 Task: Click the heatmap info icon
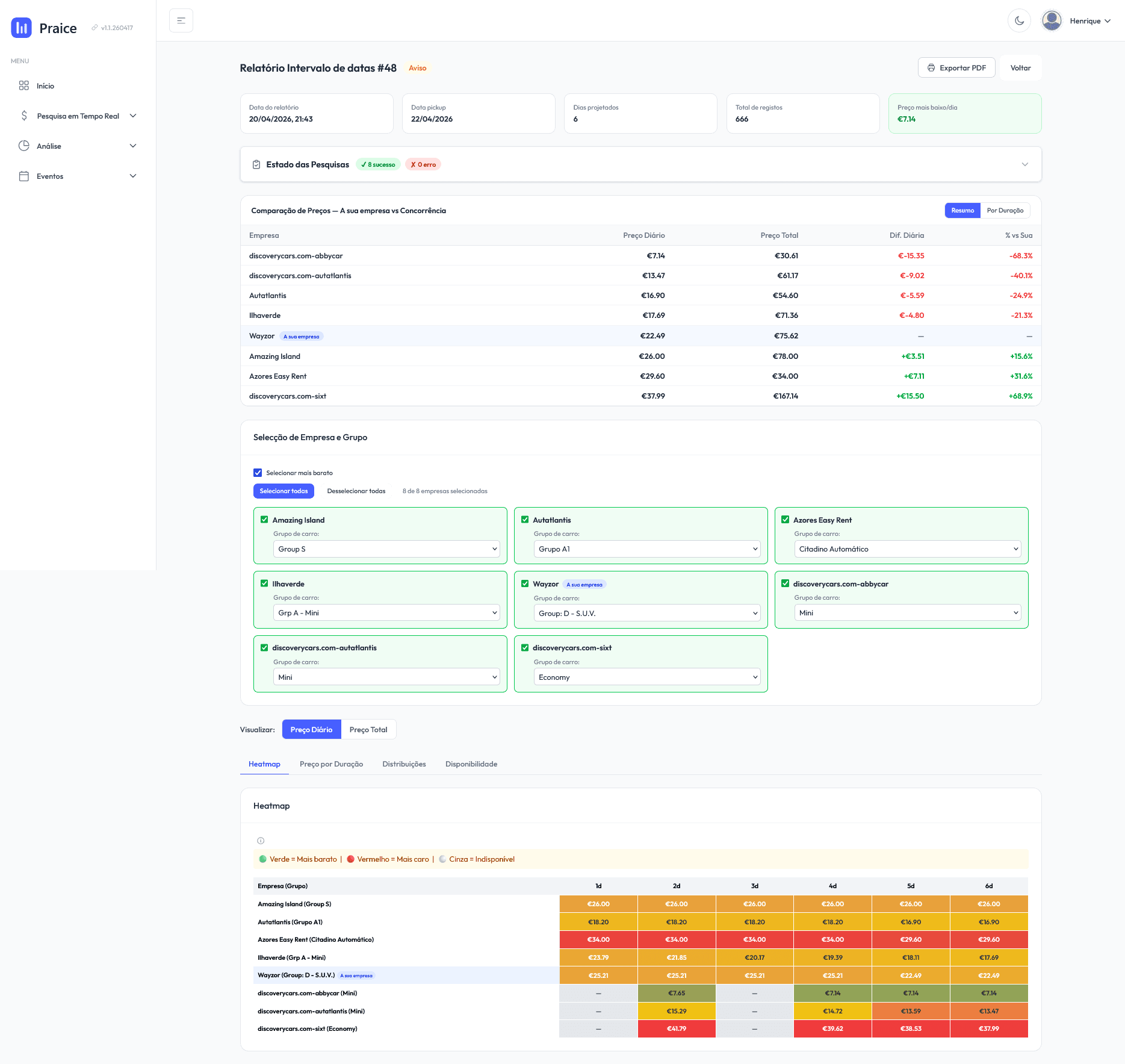[x=261, y=841]
